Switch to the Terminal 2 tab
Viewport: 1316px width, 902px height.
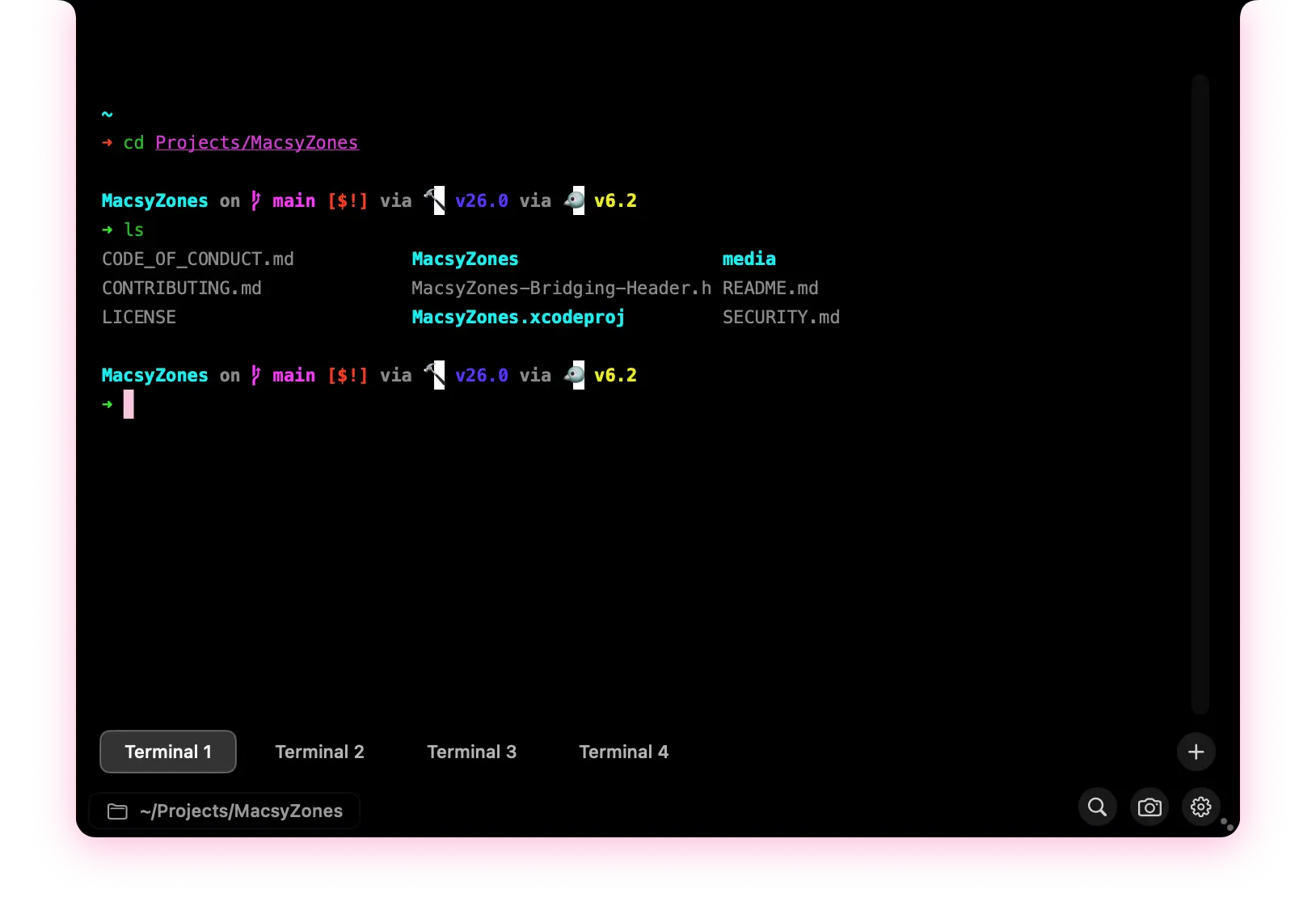(x=319, y=752)
